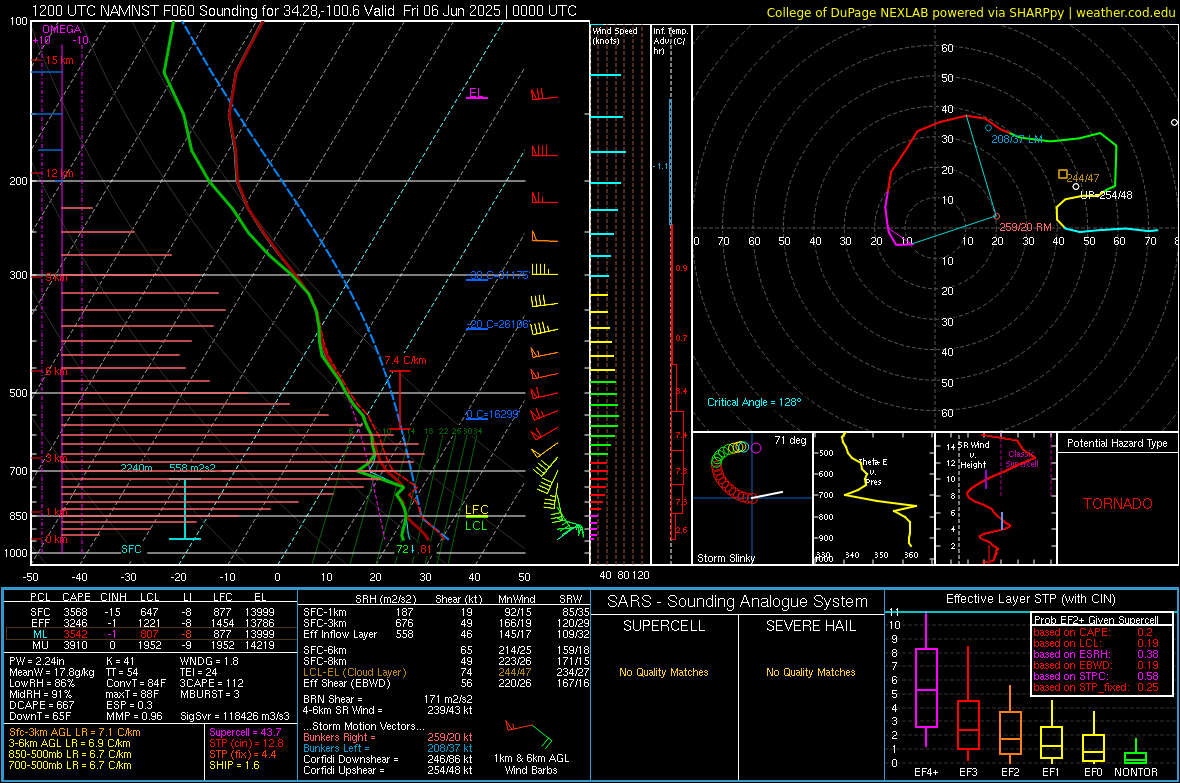Click the Wind Speed (knots) panel header
Image resolution: width=1180 pixels, height=783 pixels.
[615, 35]
